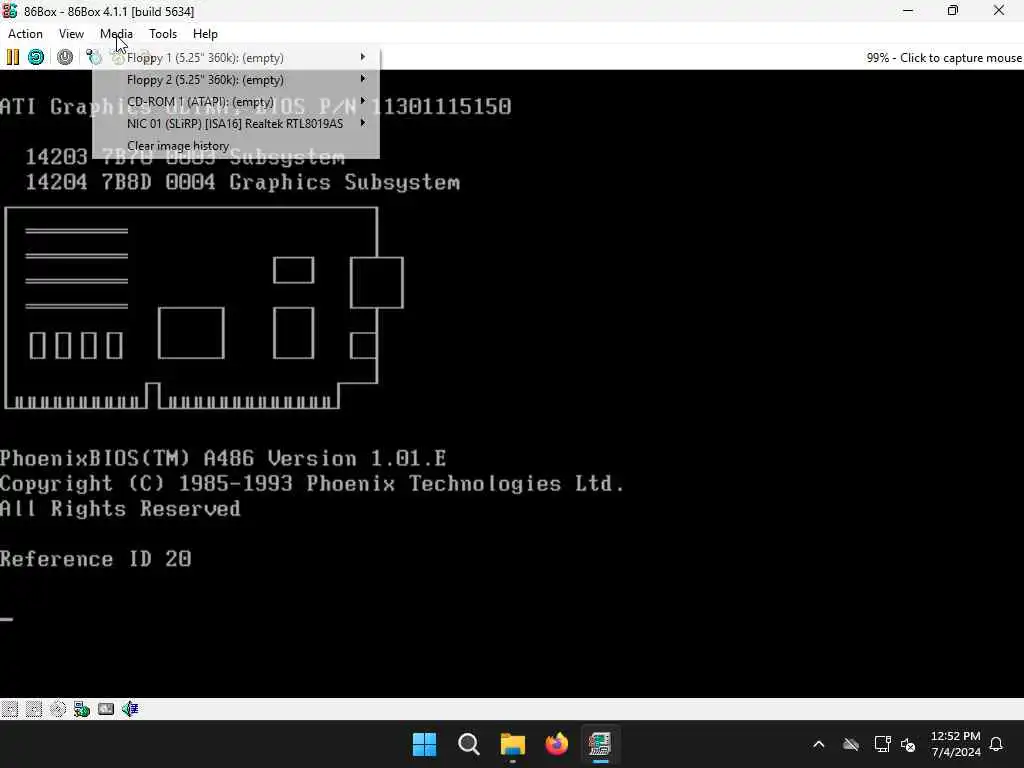Open Windows taskbar Search
The width and height of the screenshot is (1024, 768).
point(469,744)
